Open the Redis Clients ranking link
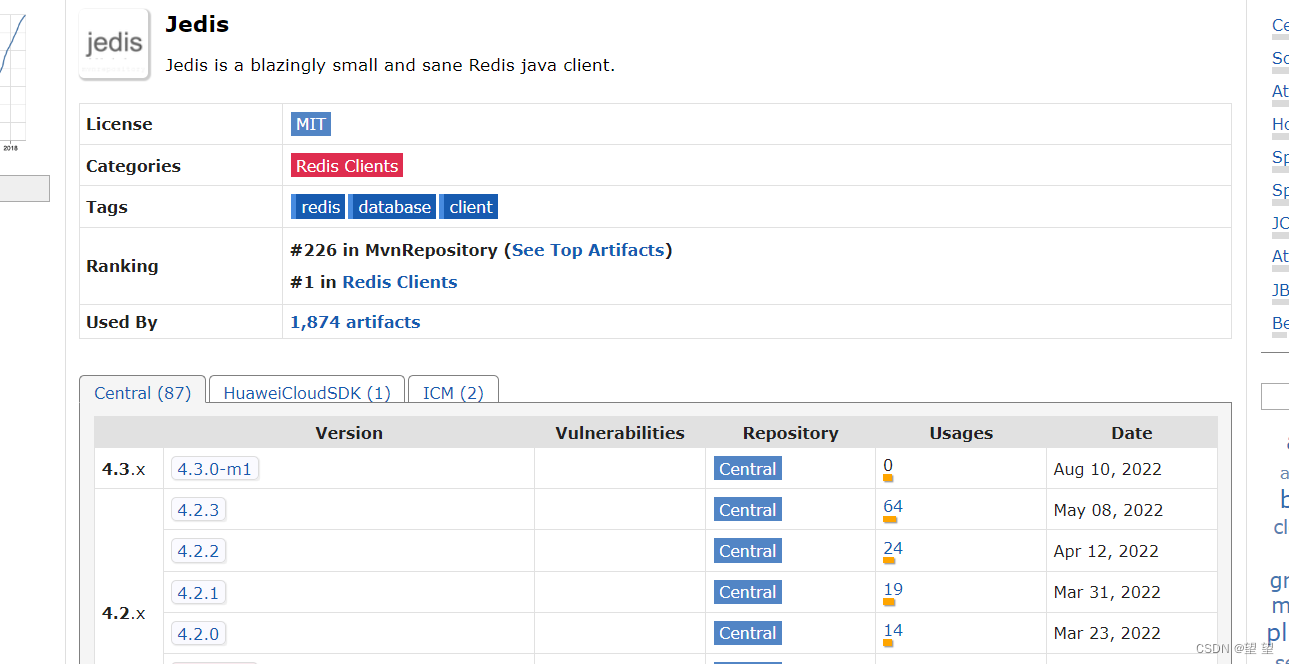This screenshot has width=1289, height=664. (399, 281)
